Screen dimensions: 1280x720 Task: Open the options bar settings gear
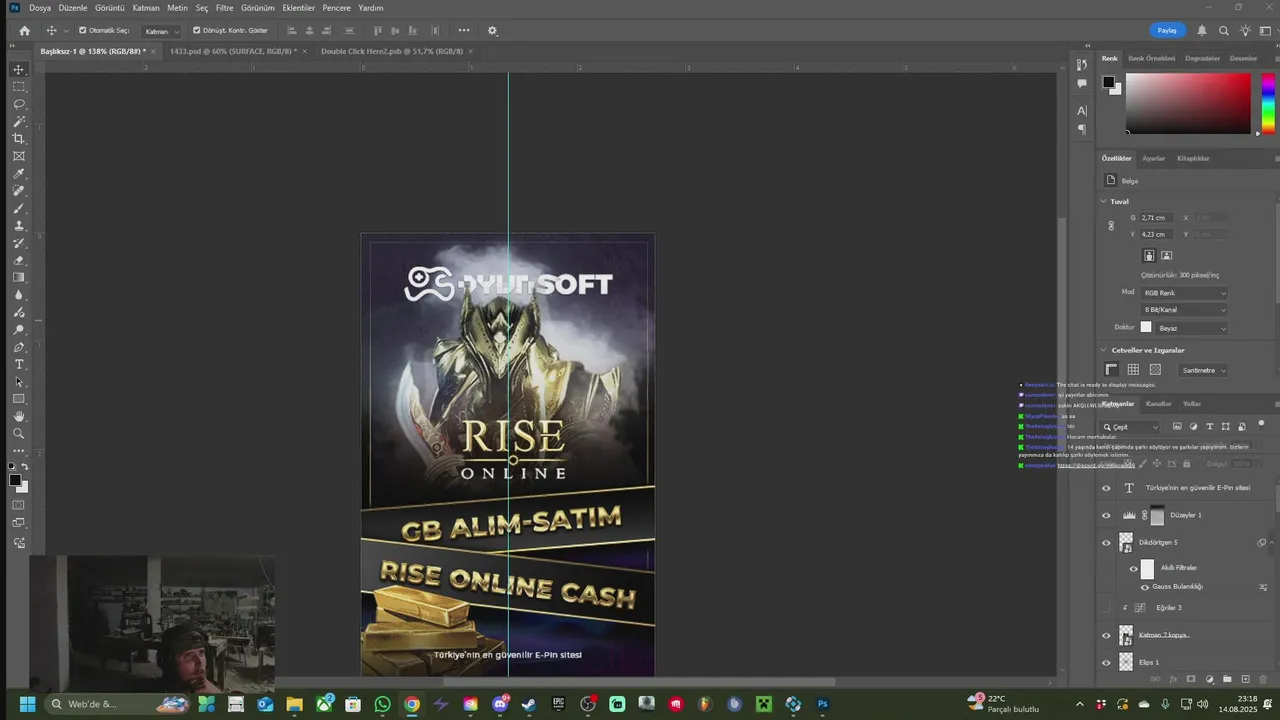[x=492, y=30]
